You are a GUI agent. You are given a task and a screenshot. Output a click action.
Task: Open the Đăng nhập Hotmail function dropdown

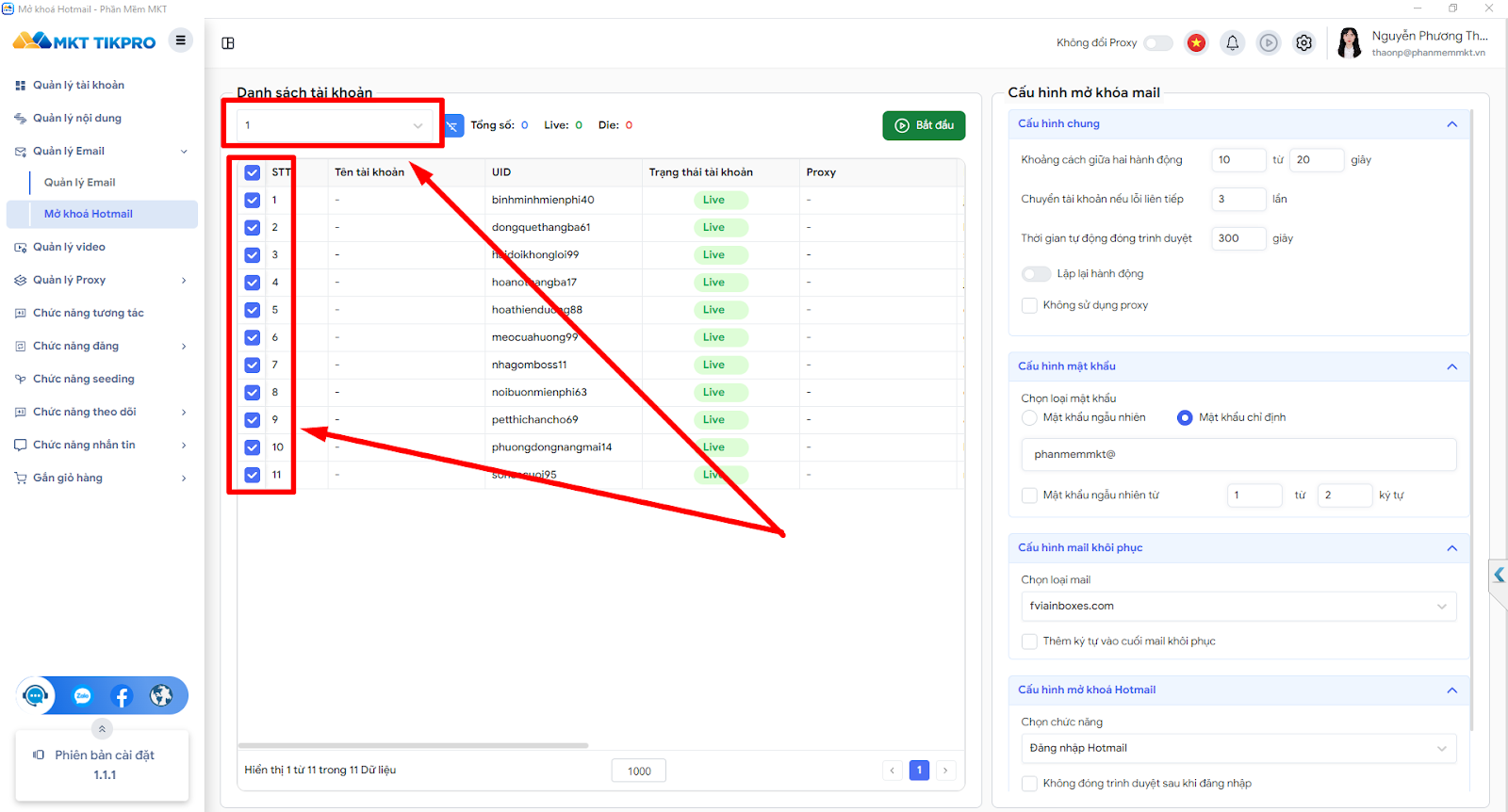[x=1238, y=749]
